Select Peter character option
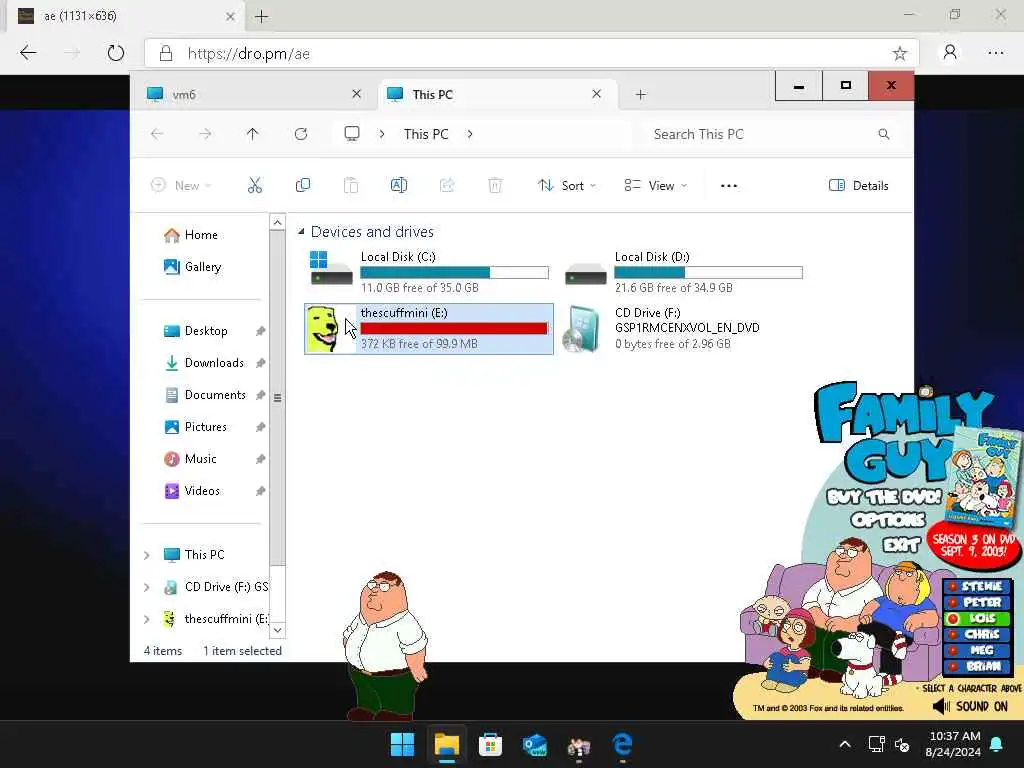Screen dimensions: 1024x768 click(x=977, y=602)
